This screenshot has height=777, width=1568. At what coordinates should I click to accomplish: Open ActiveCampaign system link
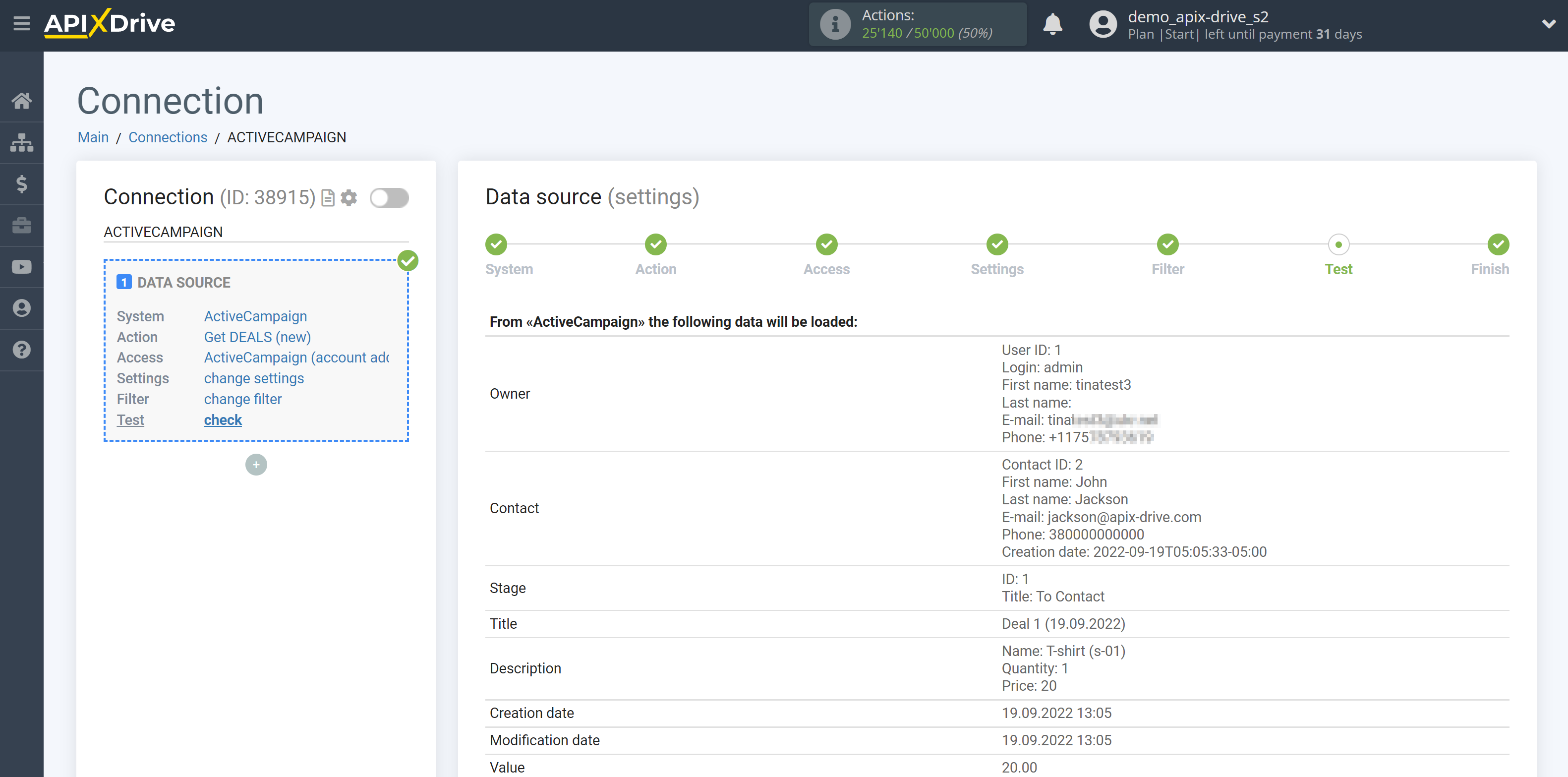[255, 316]
